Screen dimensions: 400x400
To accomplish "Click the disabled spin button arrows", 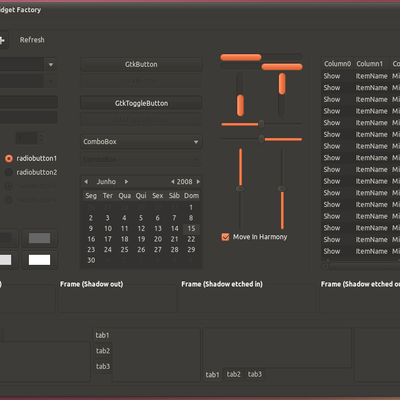I will coord(41,138).
